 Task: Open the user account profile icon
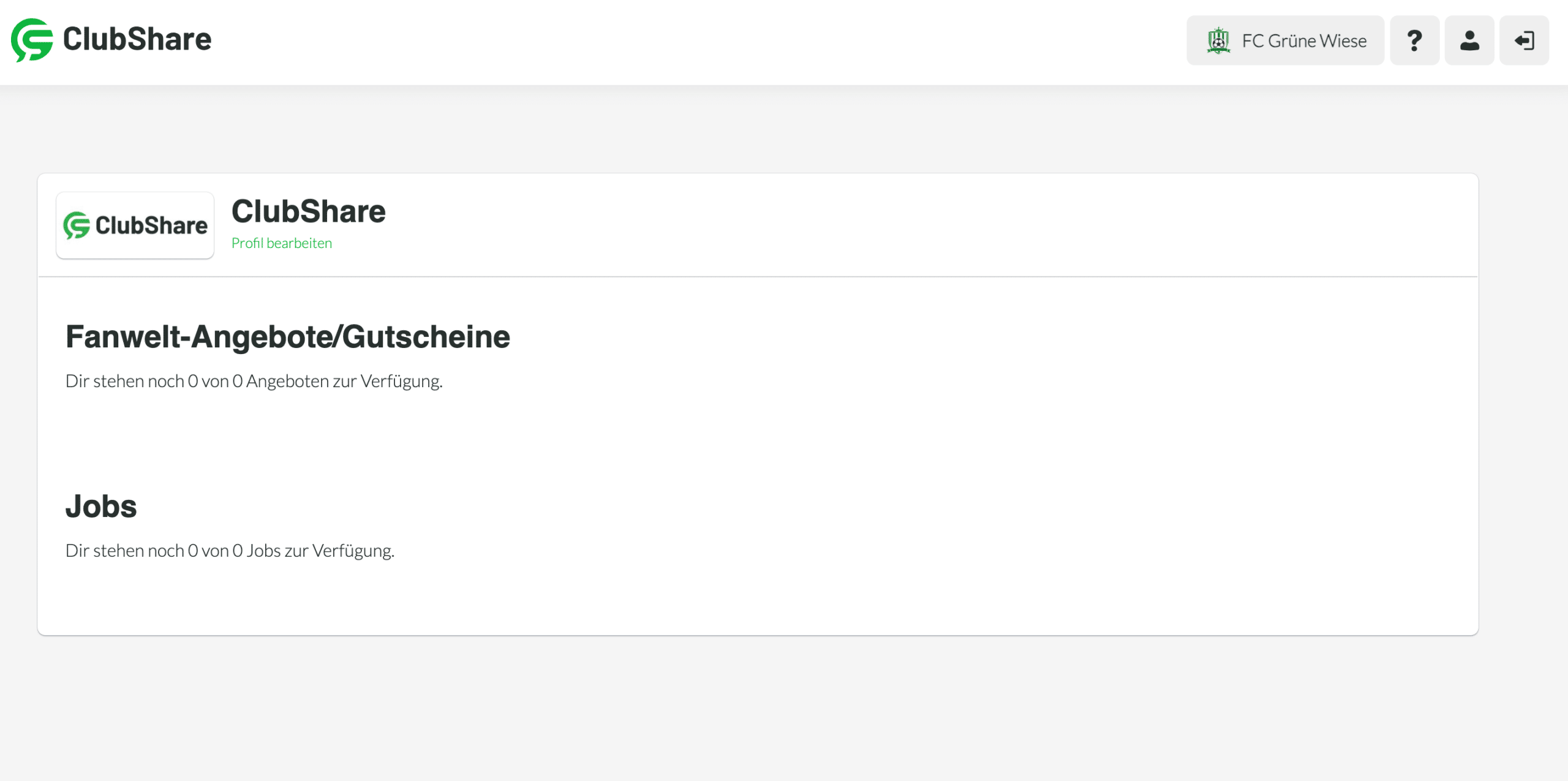1469,40
